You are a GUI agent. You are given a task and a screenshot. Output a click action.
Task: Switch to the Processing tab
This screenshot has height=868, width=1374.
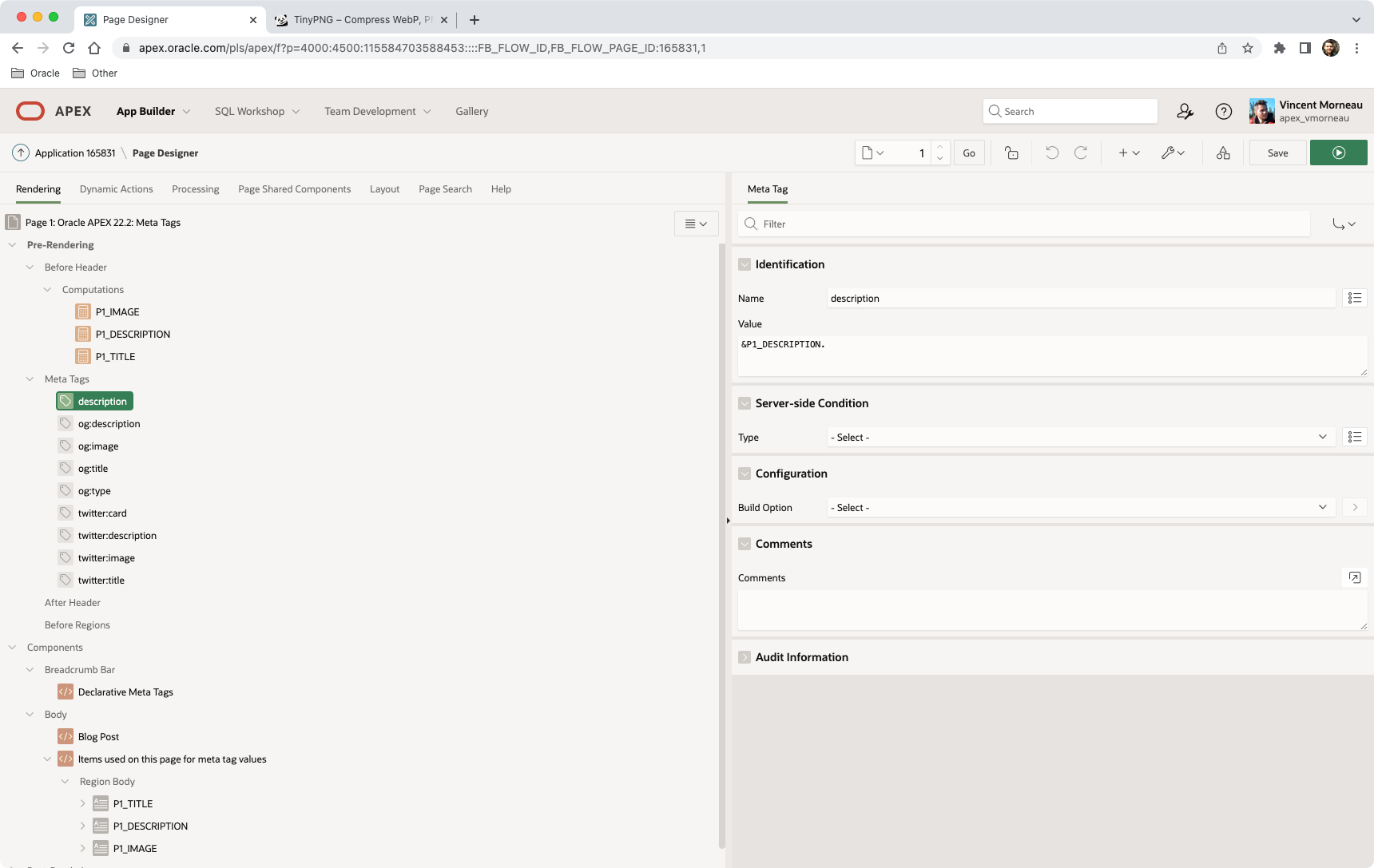pyautogui.click(x=196, y=189)
